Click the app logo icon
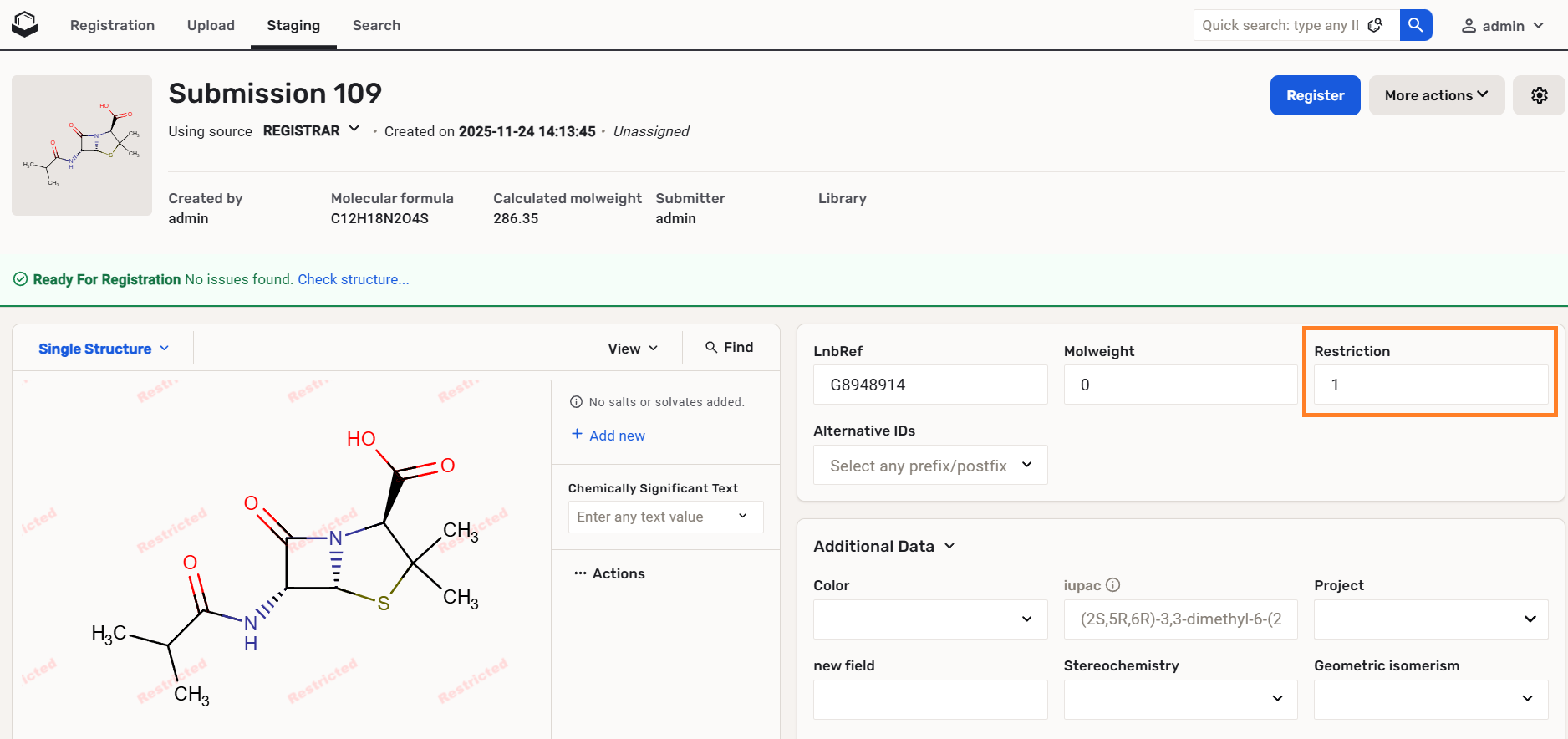 (25, 25)
